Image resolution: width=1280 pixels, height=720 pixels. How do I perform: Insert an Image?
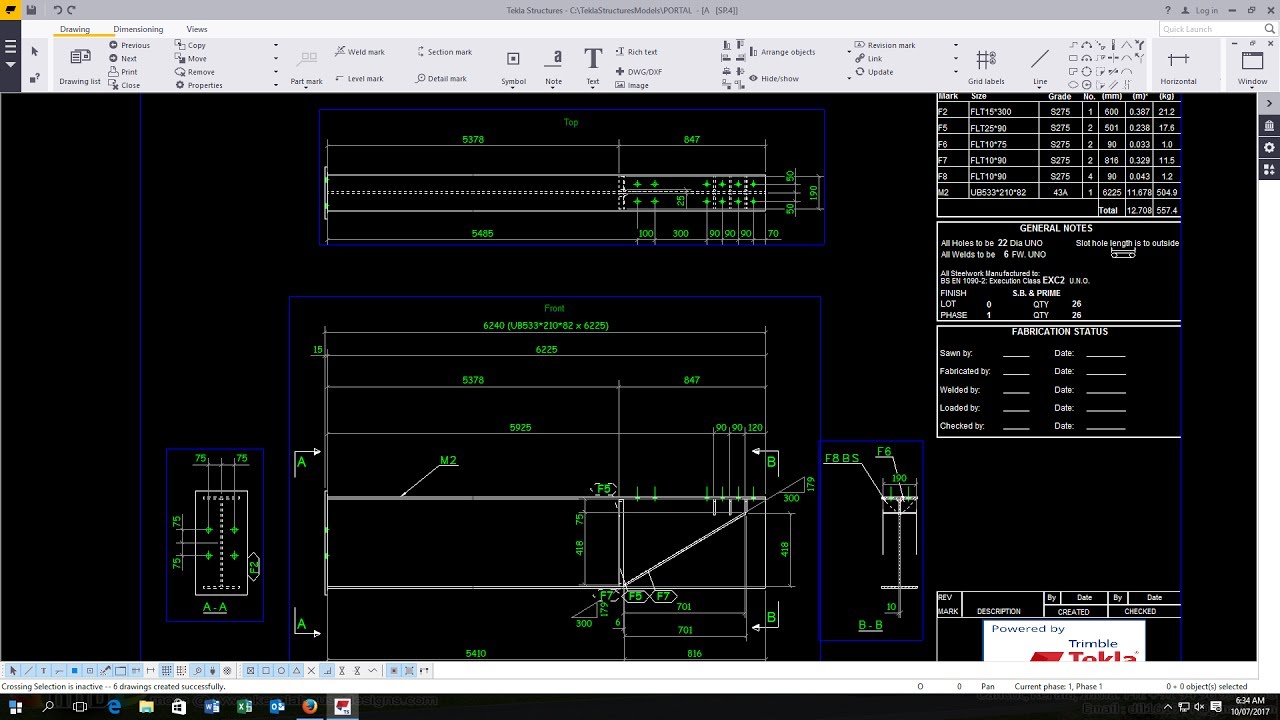pos(632,85)
